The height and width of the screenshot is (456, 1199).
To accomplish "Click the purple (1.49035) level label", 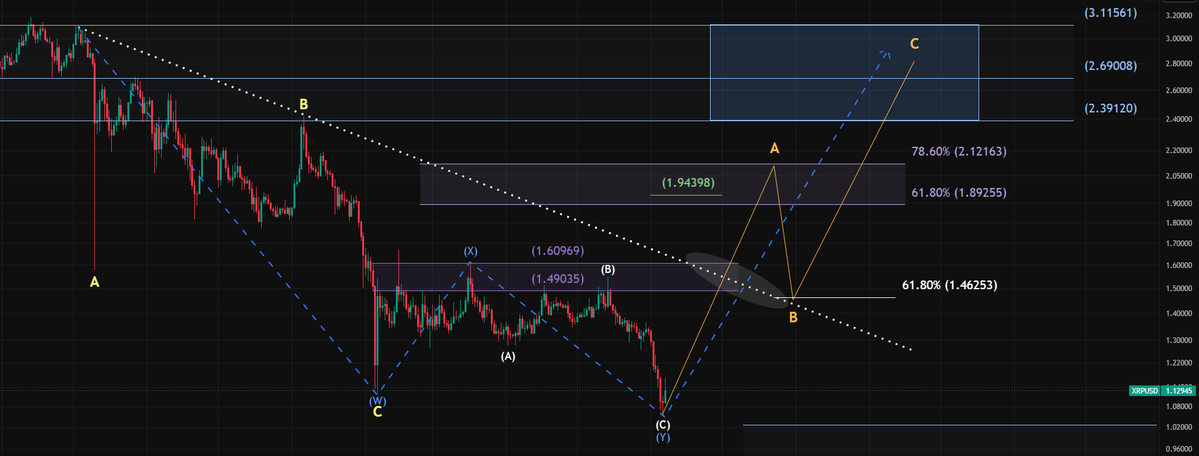I will tap(558, 280).
